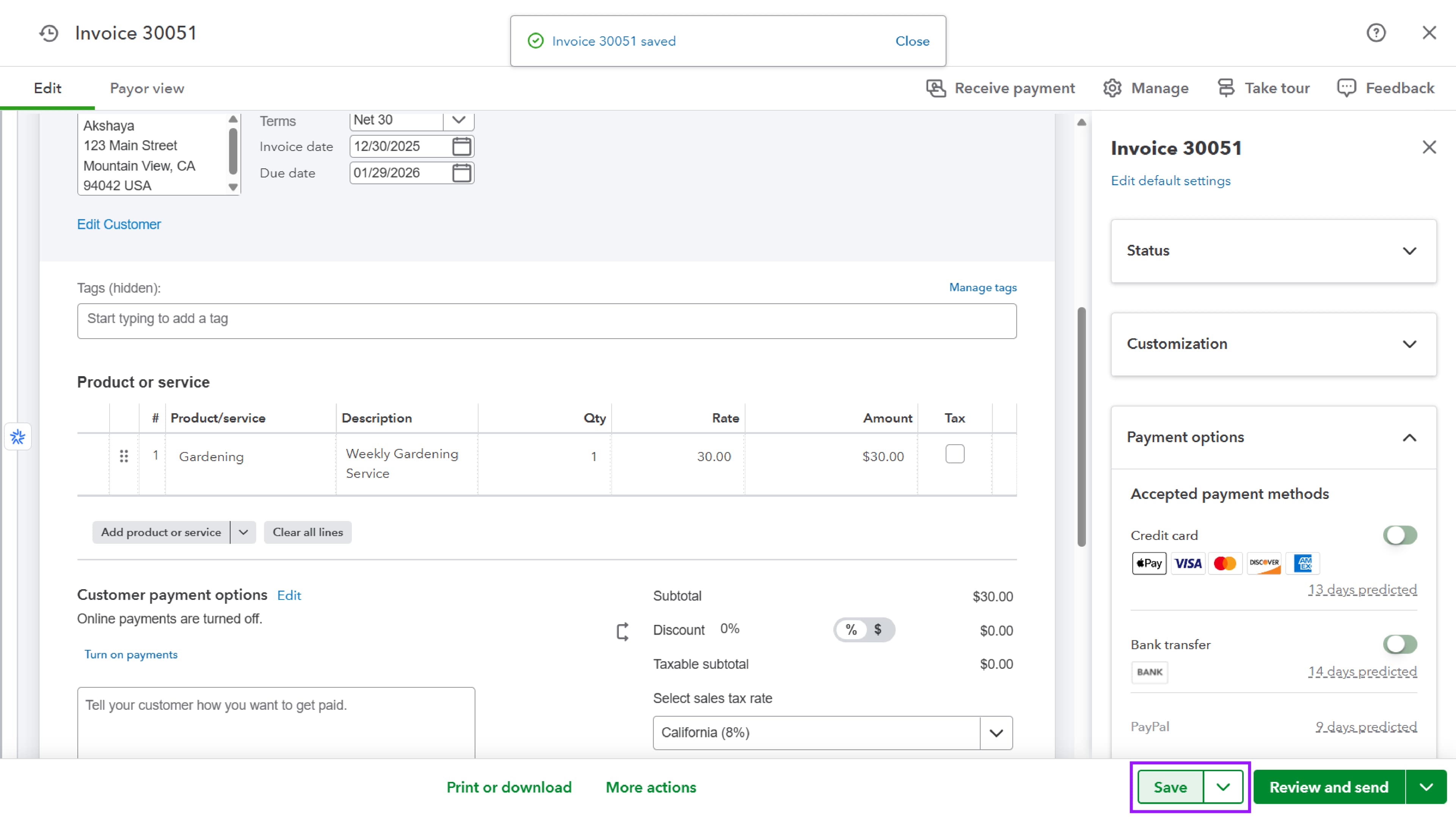Click the Due date calendar icon

point(461,173)
